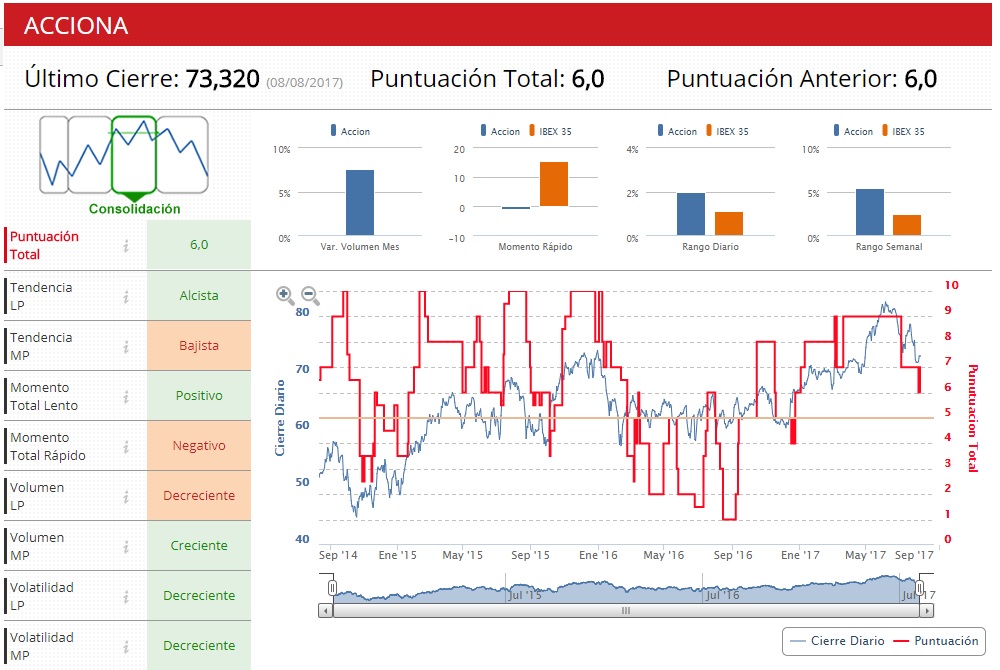1000x670 pixels.
Task: Click the orange IBEX 35 Momento Rápido bar
Action: [x=554, y=184]
